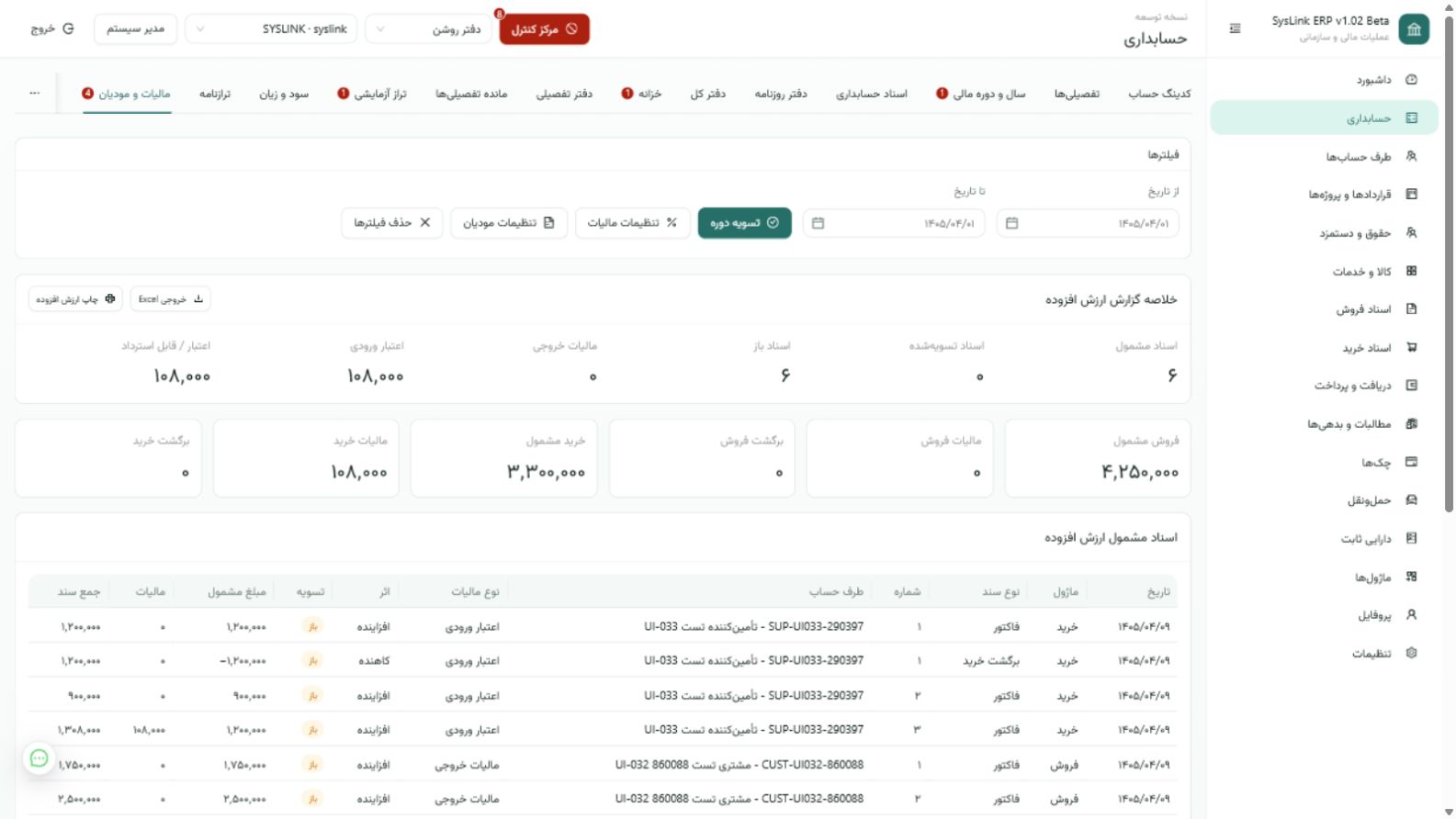Viewport: 1456px width, 819px height.
Task: Click the SysLink ERP logo icon
Action: pyautogui.click(x=1415, y=28)
